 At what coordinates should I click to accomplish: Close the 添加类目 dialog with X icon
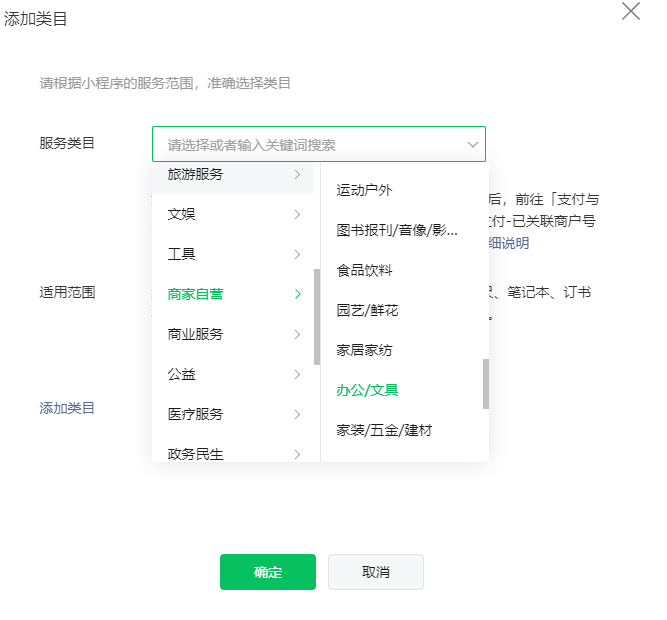pyautogui.click(x=631, y=12)
